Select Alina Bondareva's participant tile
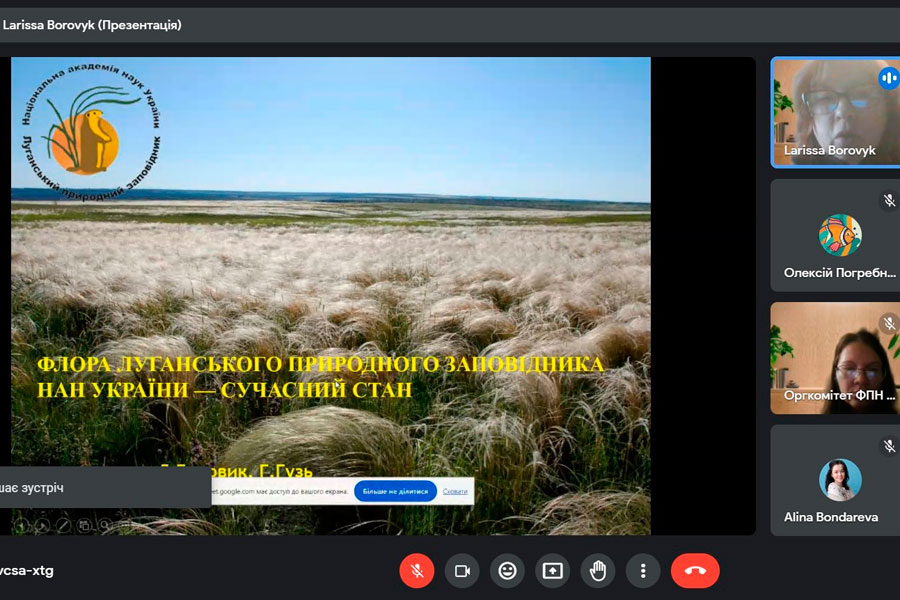The height and width of the screenshot is (600, 900). click(835, 481)
